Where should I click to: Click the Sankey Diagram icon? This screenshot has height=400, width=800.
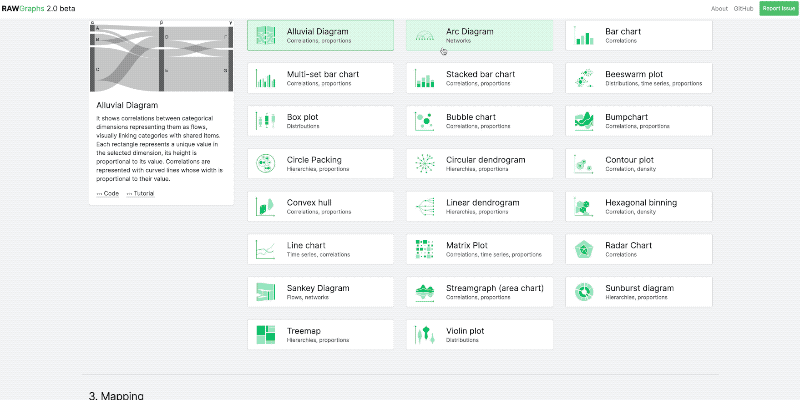click(x=265, y=292)
